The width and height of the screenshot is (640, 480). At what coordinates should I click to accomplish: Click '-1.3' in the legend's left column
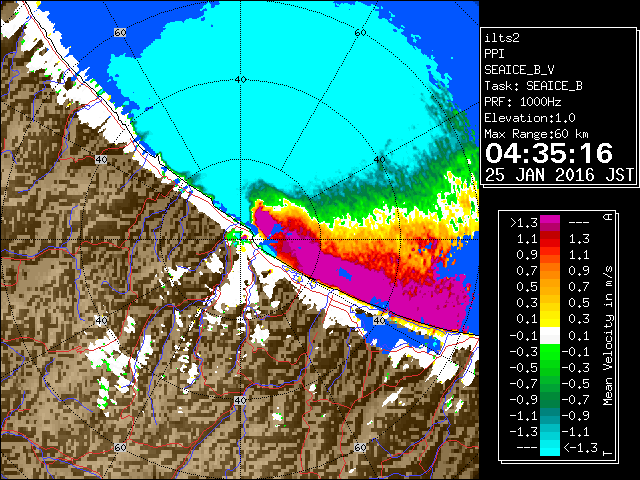(x=524, y=431)
